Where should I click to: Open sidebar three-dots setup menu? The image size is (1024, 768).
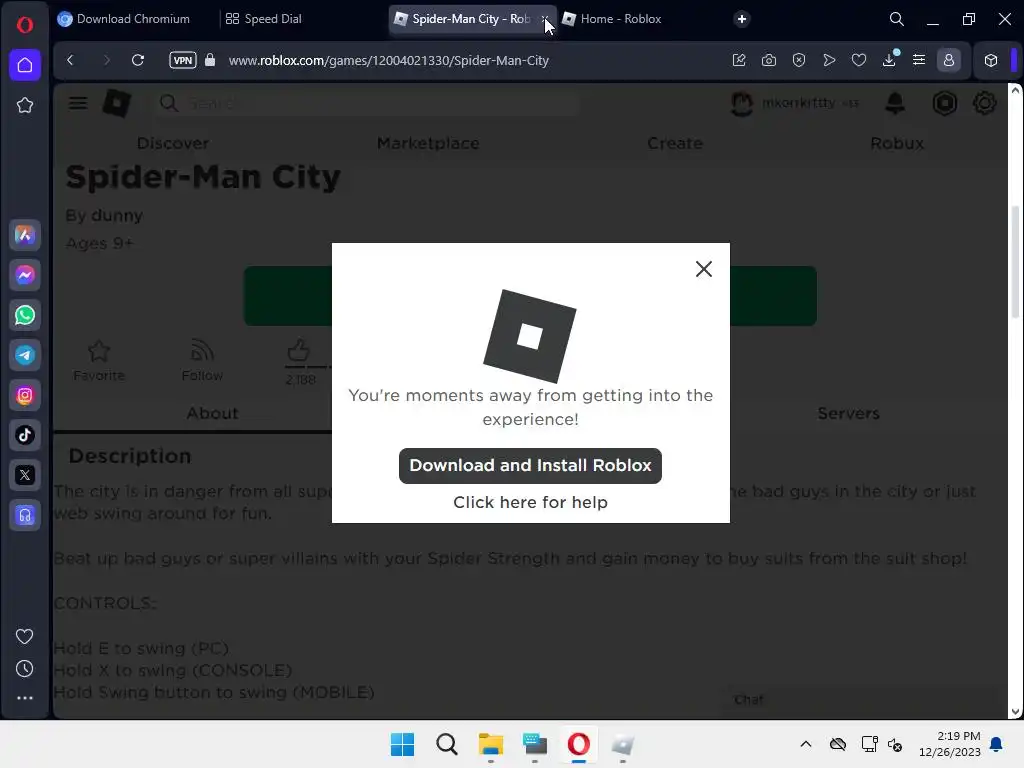[25, 698]
